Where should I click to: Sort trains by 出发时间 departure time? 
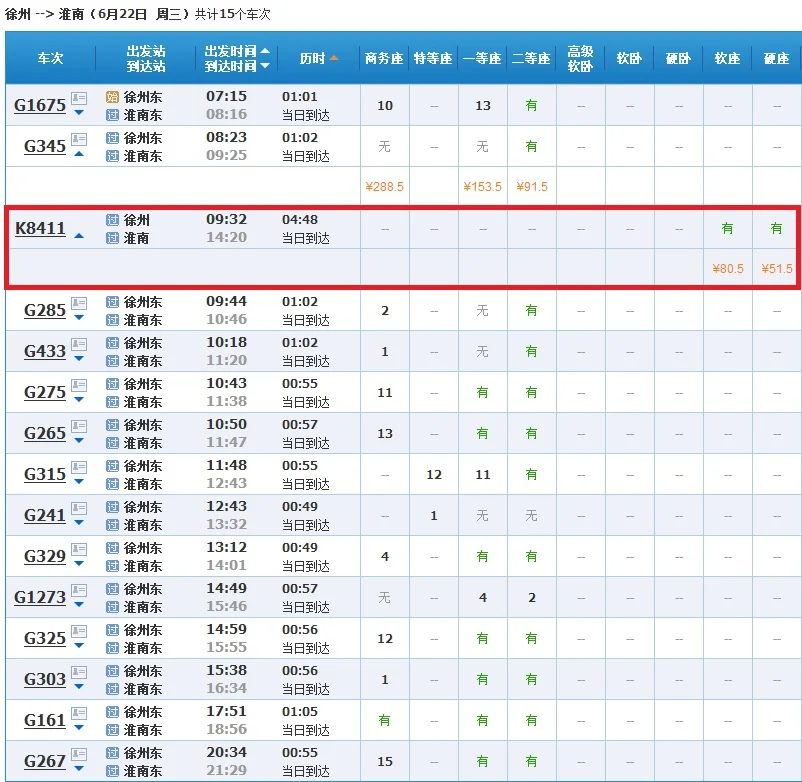pos(237,50)
